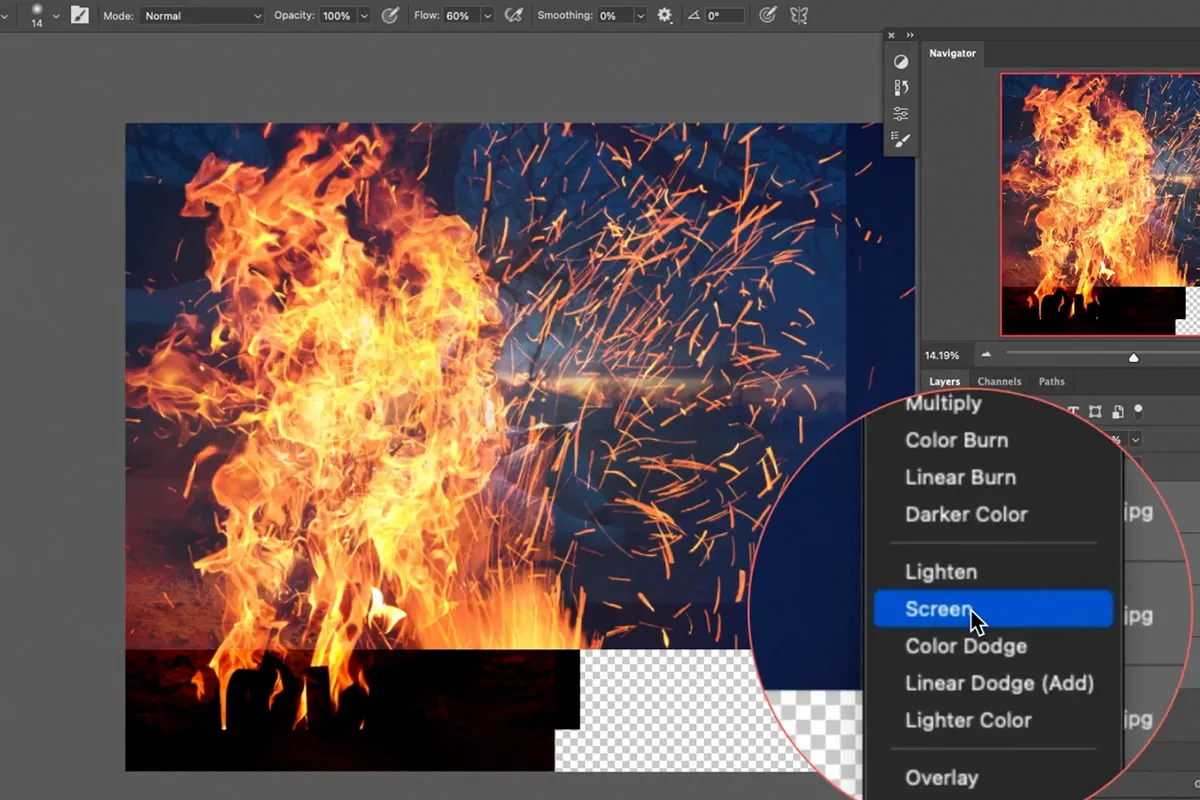Open the brush smoothing gear settings
The width and height of the screenshot is (1200, 800).
[x=664, y=15]
